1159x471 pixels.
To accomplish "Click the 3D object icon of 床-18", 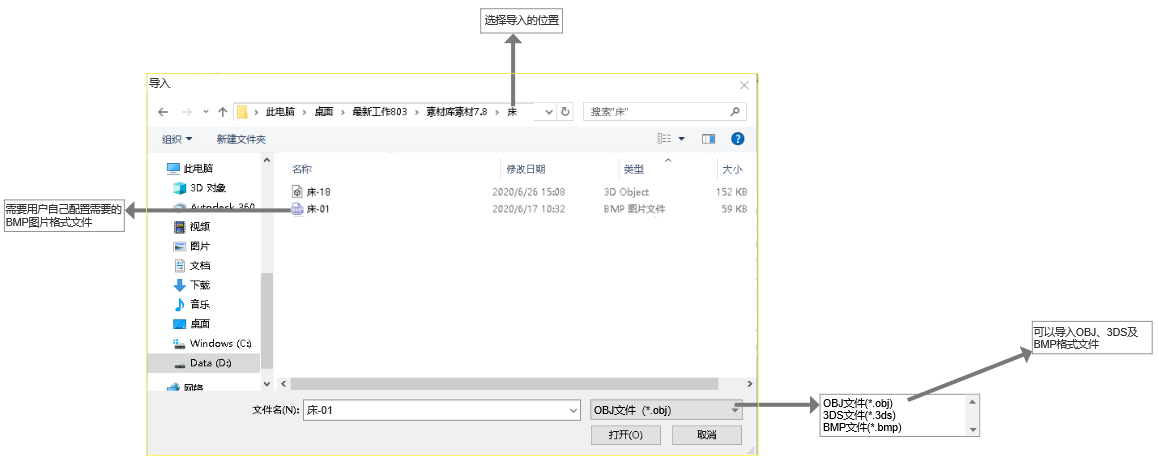I will click(x=298, y=192).
